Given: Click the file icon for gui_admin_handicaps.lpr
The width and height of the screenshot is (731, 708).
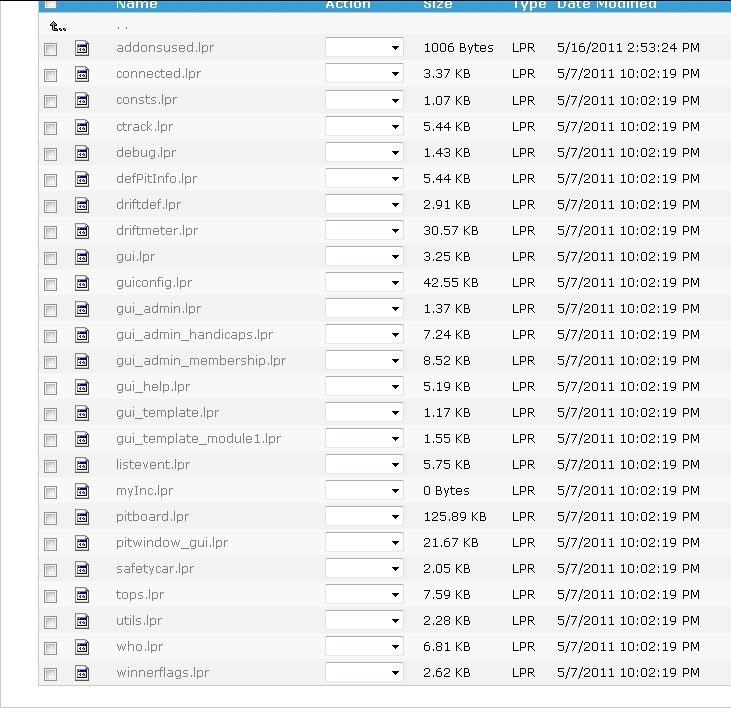Looking at the screenshot, I should coord(82,335).
